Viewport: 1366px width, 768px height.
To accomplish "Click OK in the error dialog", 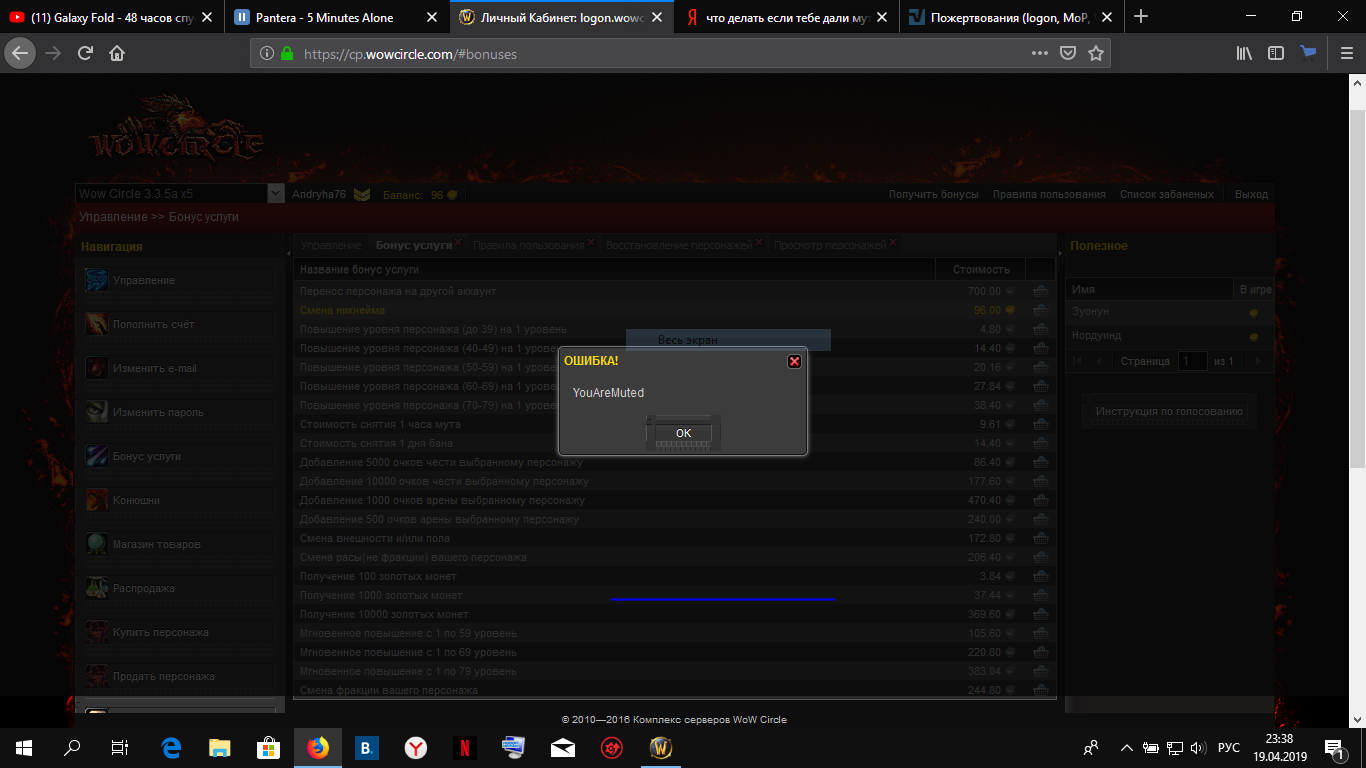I will [683, 433].
